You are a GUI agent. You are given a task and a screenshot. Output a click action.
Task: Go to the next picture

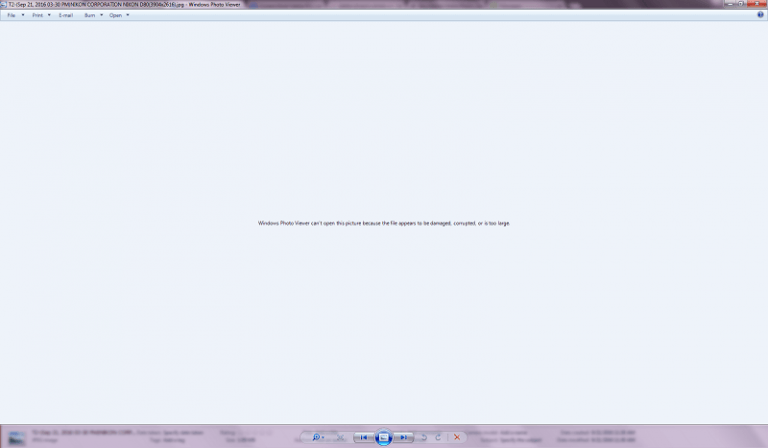pyautogui.click(x=403, y=437)
